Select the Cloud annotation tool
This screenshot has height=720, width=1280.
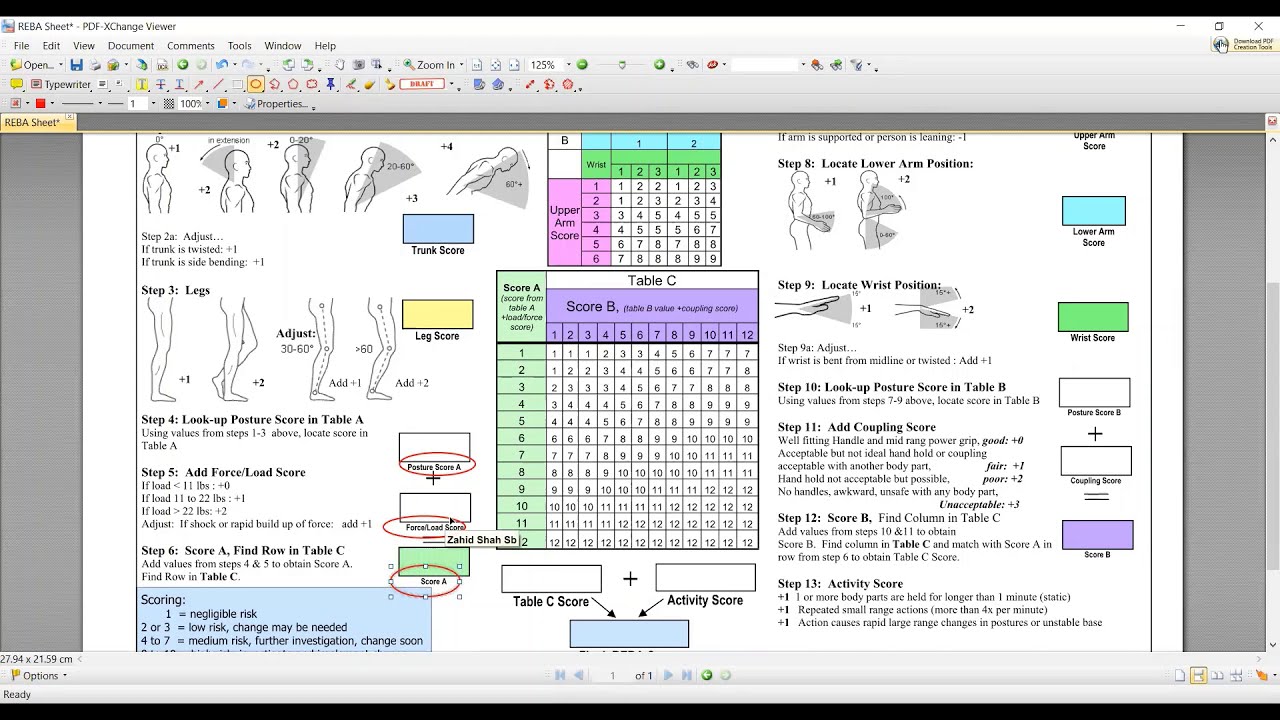coord(312,85)
